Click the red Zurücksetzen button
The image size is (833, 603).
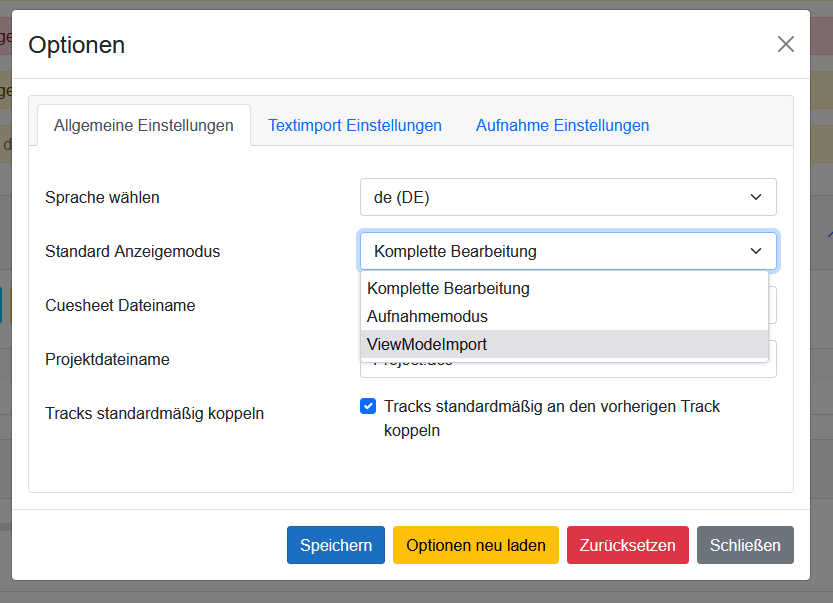pyautogui.click(x=627, y=545)
